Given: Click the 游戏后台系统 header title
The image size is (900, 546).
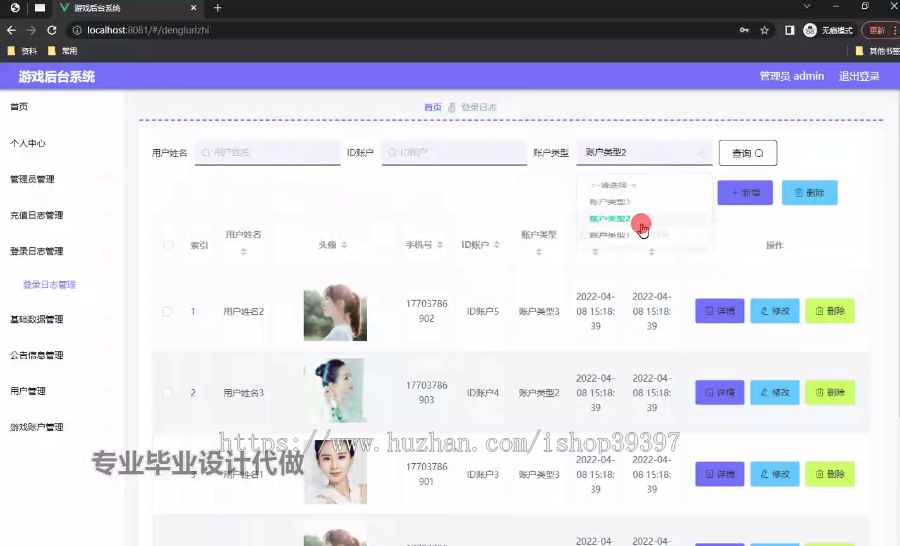Looking at the screenshot, I should tap(57, 77).
